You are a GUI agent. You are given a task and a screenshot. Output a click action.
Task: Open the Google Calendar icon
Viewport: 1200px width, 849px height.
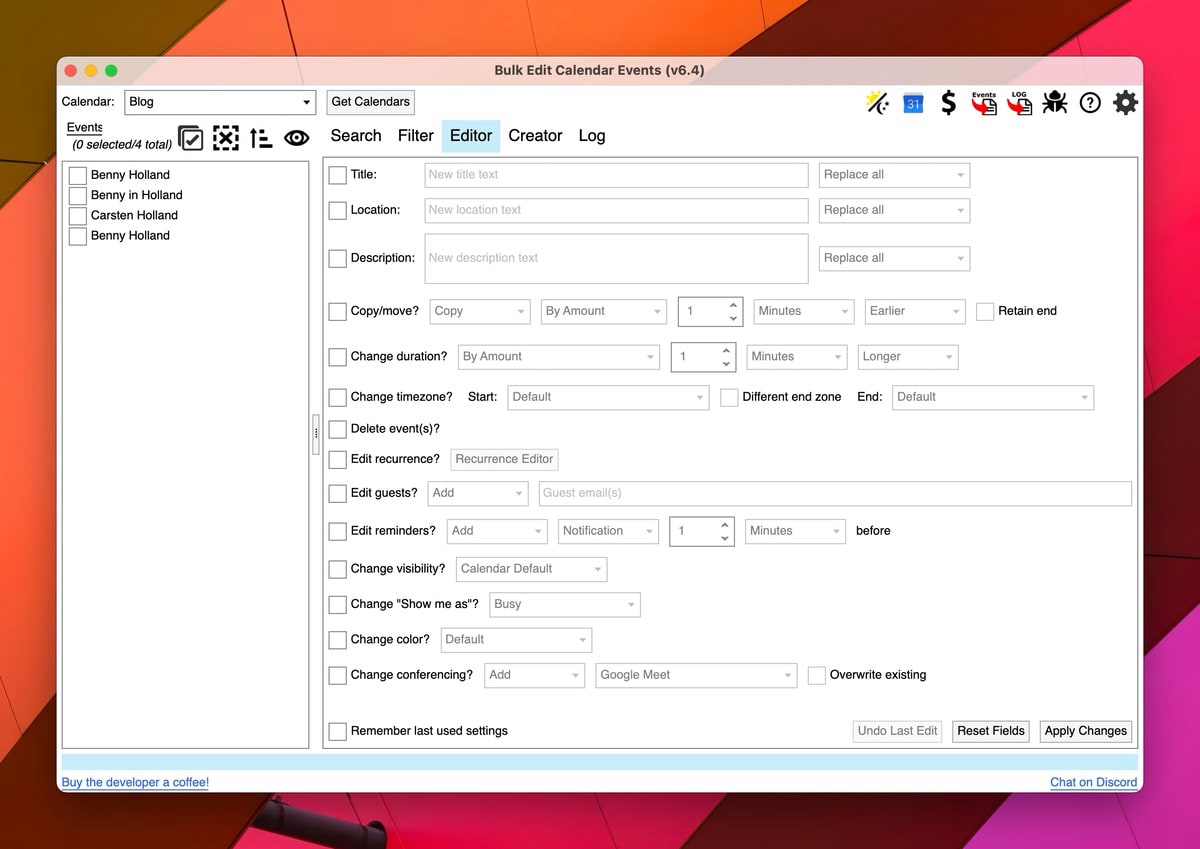[912, 102]
